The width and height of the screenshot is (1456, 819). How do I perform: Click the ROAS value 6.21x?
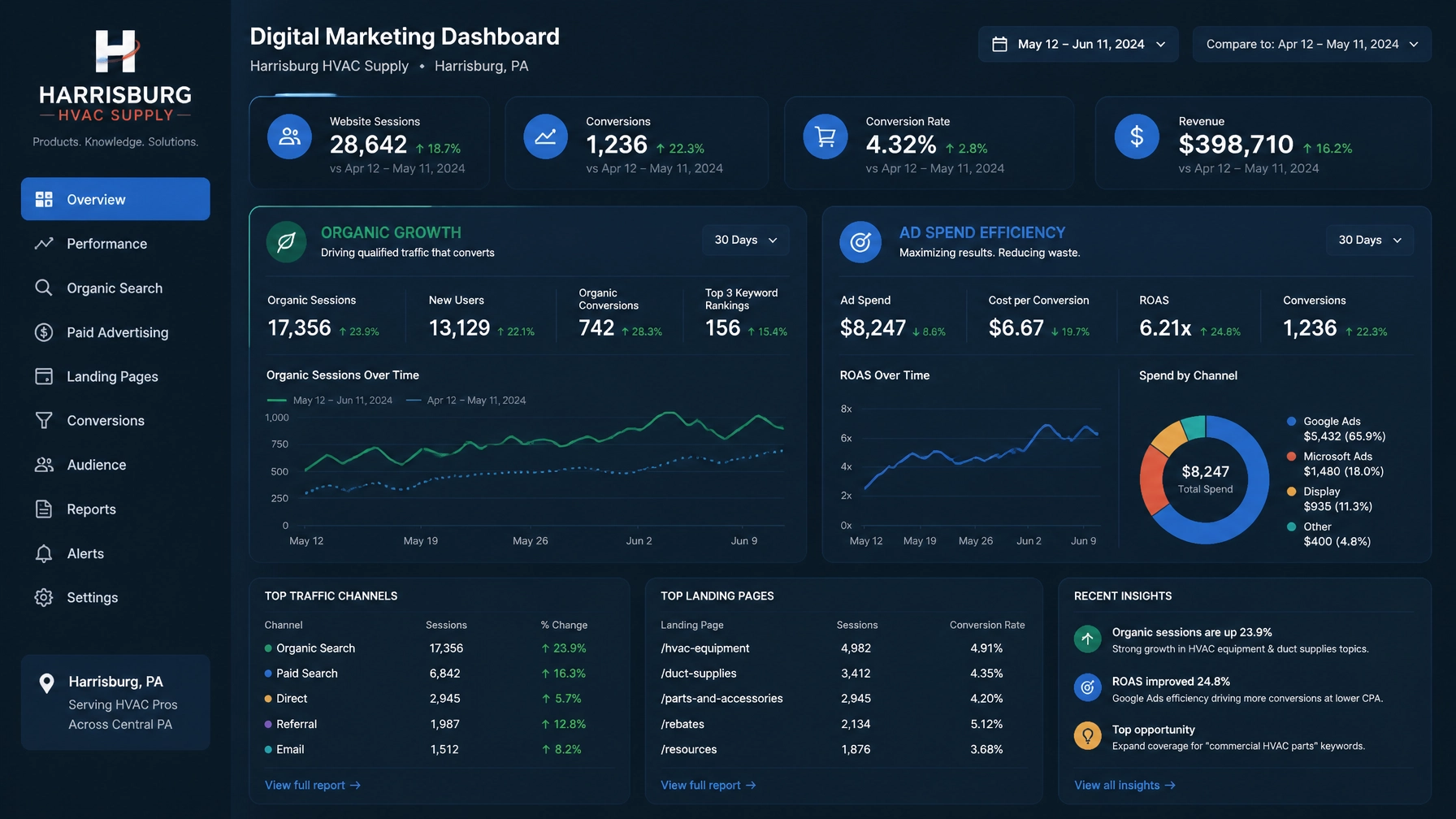tap(1165, 328)
